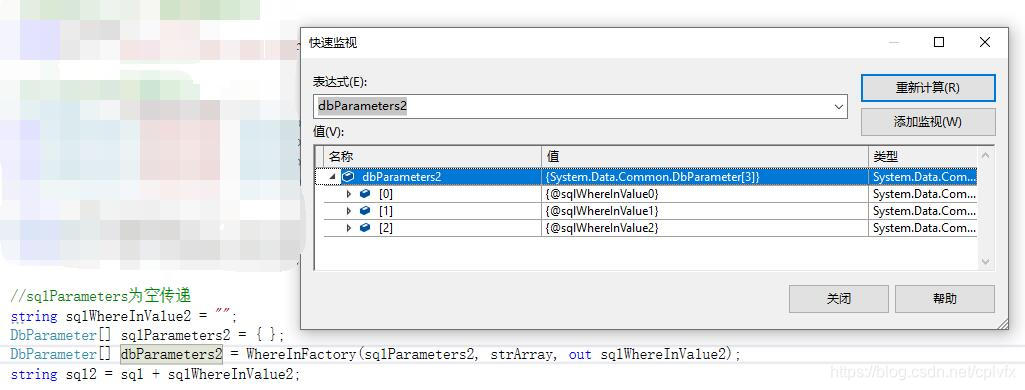Select value {@sqlWhereInValue0}
This screenshot has height=390, width=1025.
pos(602,194)
